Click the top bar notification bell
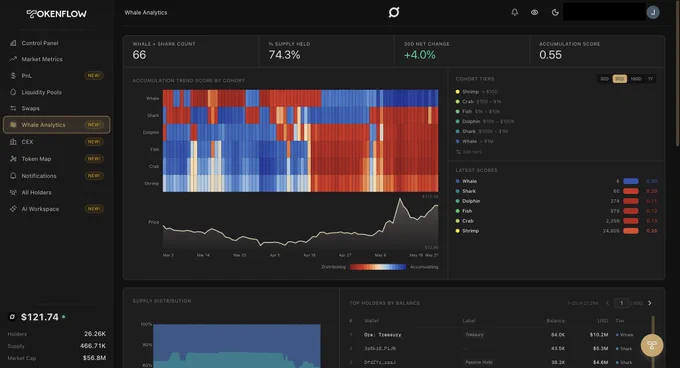Screen dimensions: 680x368 (514, 12)
